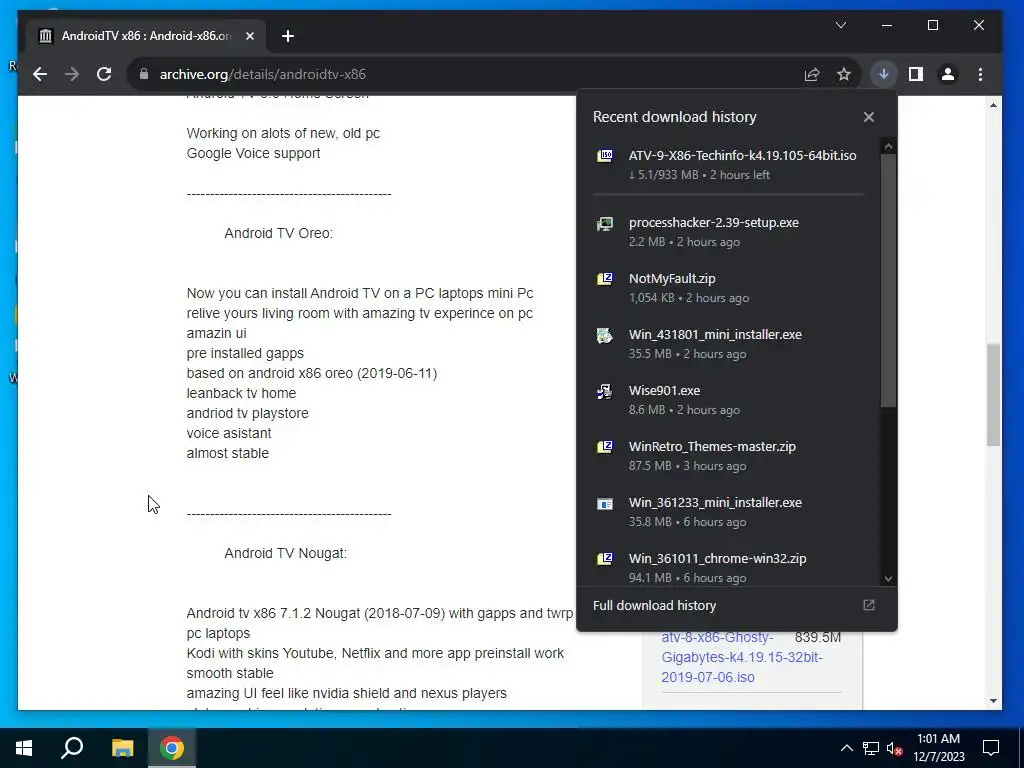This screenshot has height=768, width=1024.
Task: Click the Wise901.exe file icon
Action: (x=605, y=392)
